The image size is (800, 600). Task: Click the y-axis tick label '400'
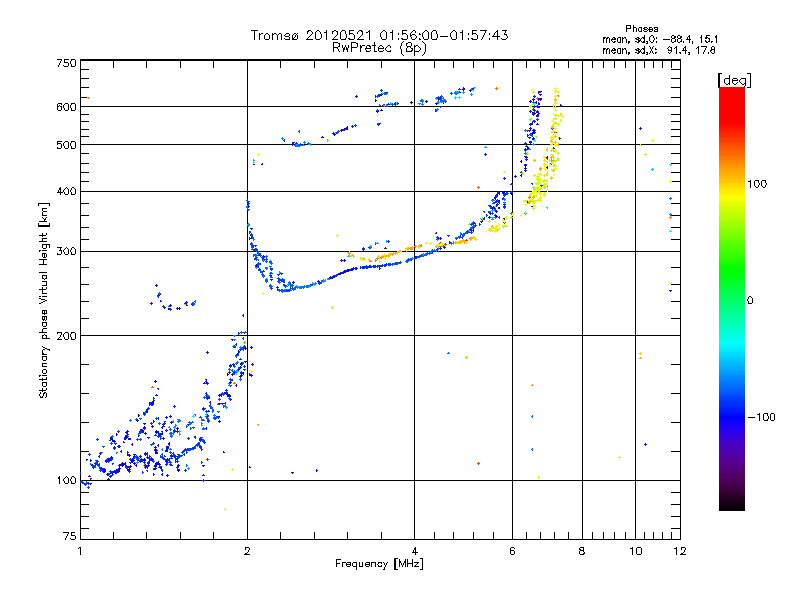click(67, 191)
